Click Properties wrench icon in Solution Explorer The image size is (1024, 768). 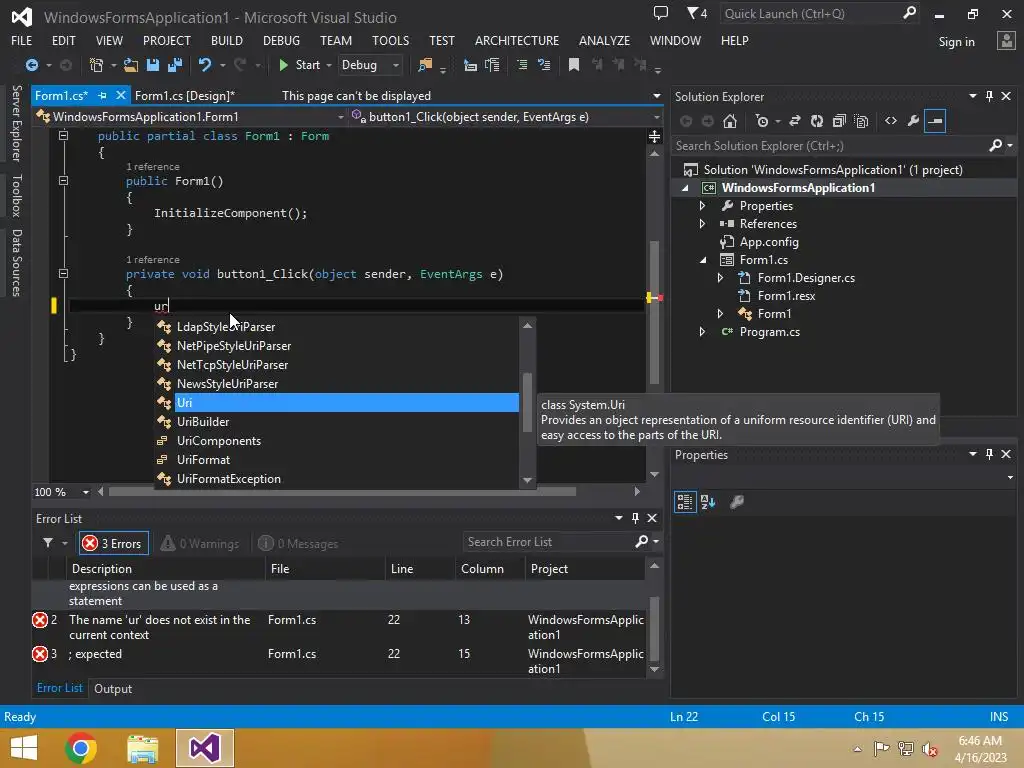(x=913, y=121)
